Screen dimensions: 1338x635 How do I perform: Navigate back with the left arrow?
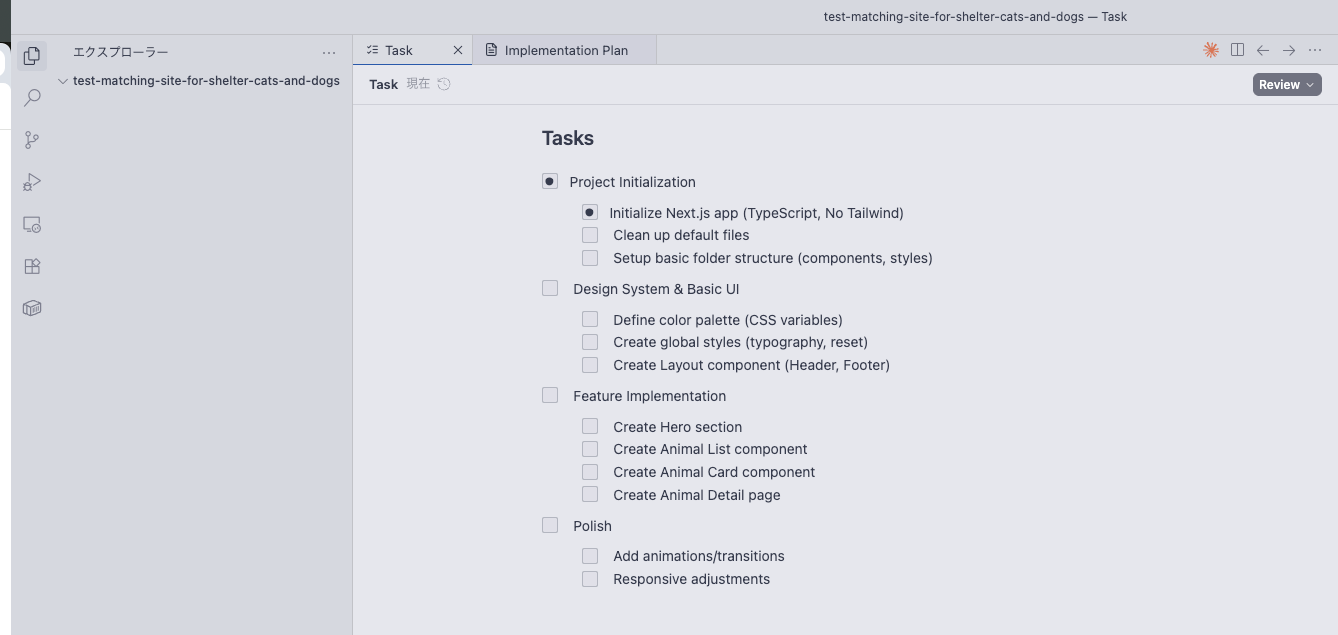tap(1263, 50)
